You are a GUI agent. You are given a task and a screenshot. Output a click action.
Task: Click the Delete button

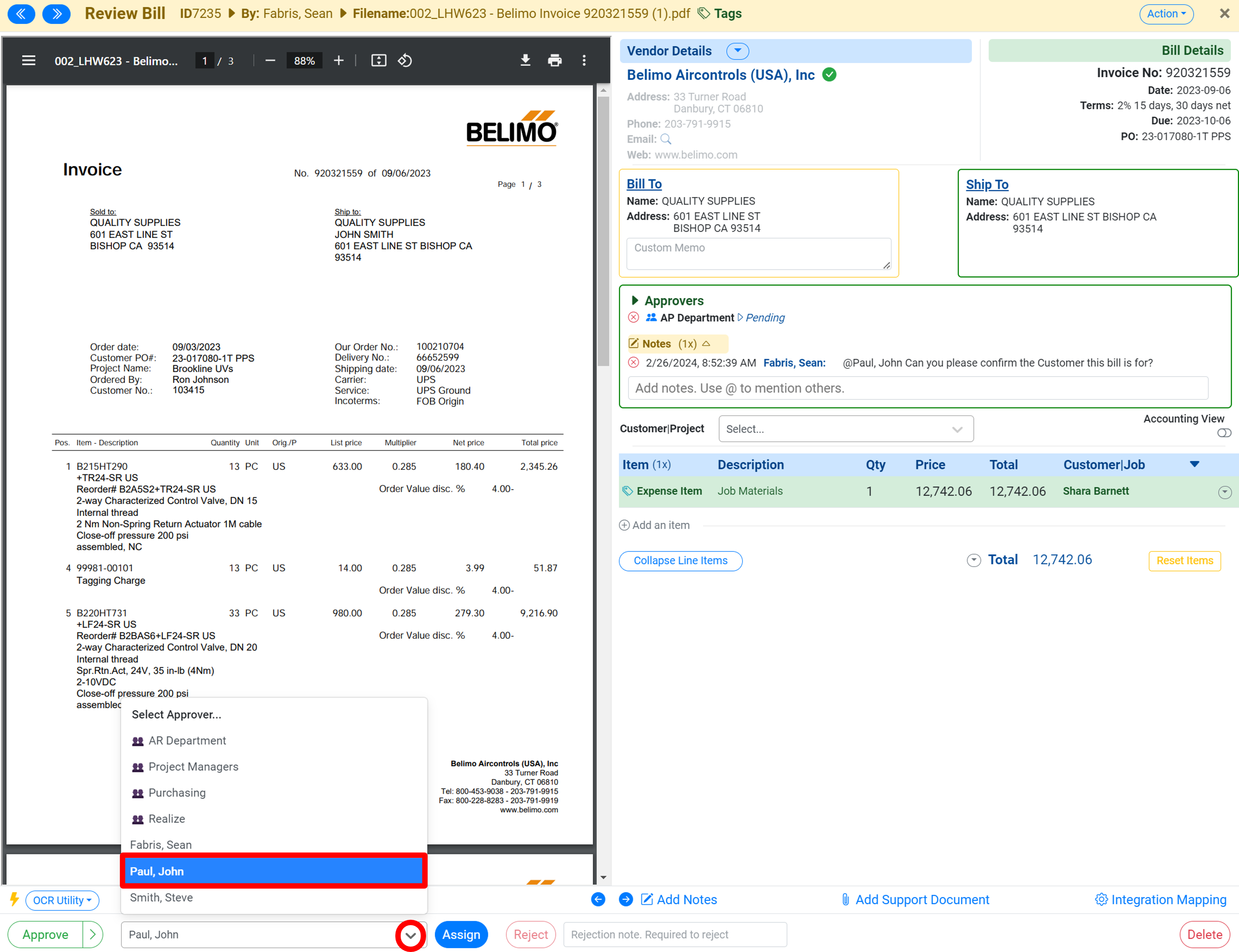click(1204, 934)
